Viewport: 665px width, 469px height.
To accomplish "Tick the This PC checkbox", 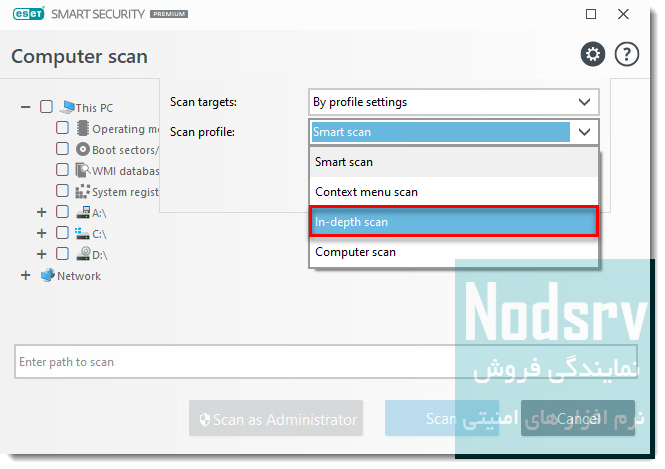I will [x=46, y=106].
